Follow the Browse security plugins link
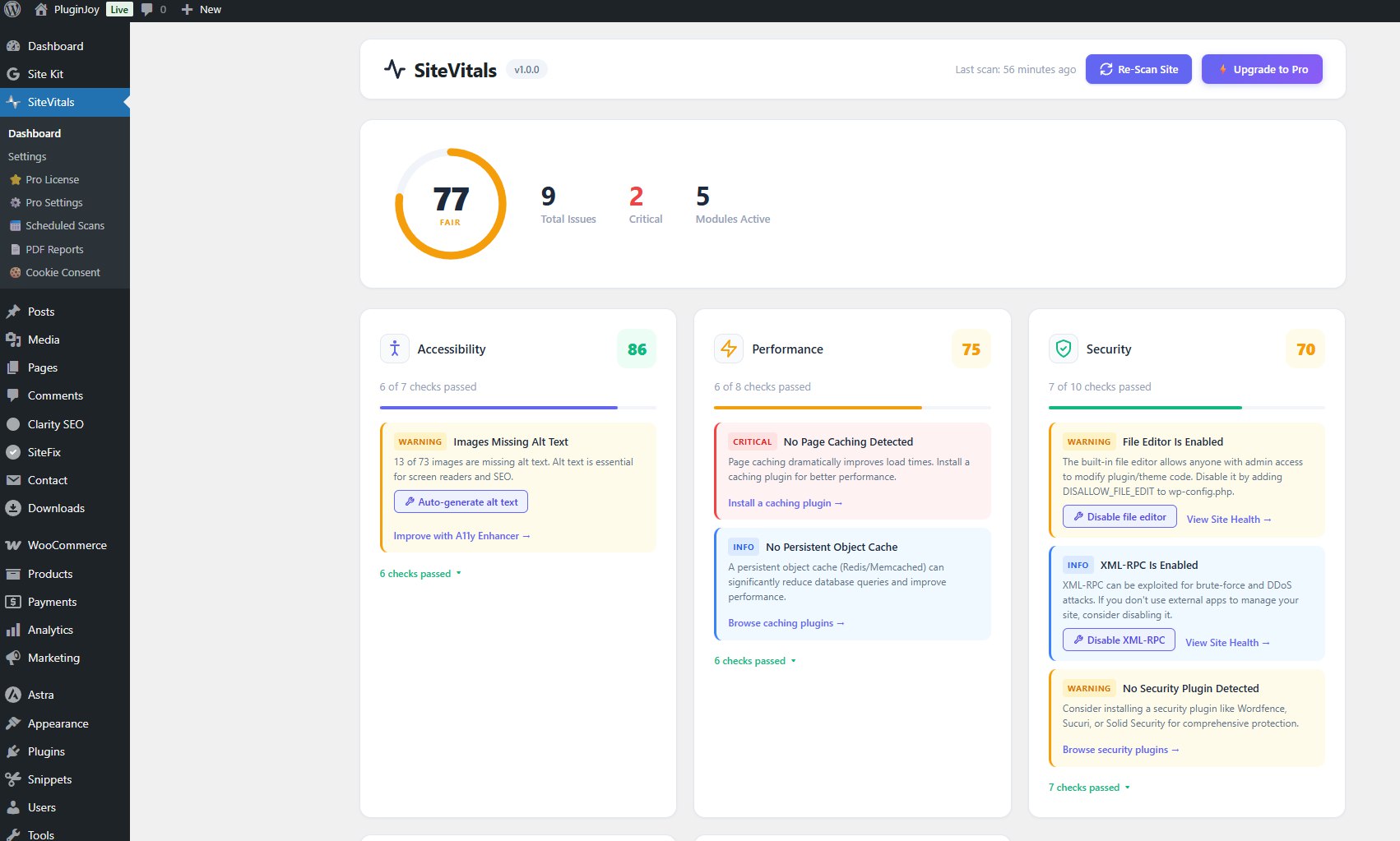Screen dimensions: 1400x841 click(x=1120, y=749)
